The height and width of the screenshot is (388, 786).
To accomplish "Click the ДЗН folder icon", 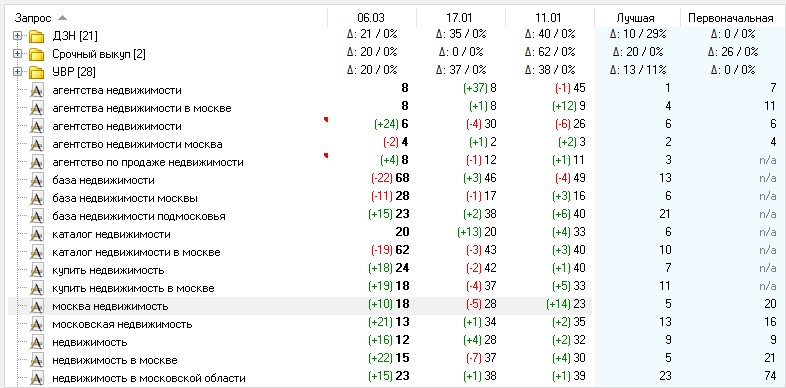I will coord(37,36).
